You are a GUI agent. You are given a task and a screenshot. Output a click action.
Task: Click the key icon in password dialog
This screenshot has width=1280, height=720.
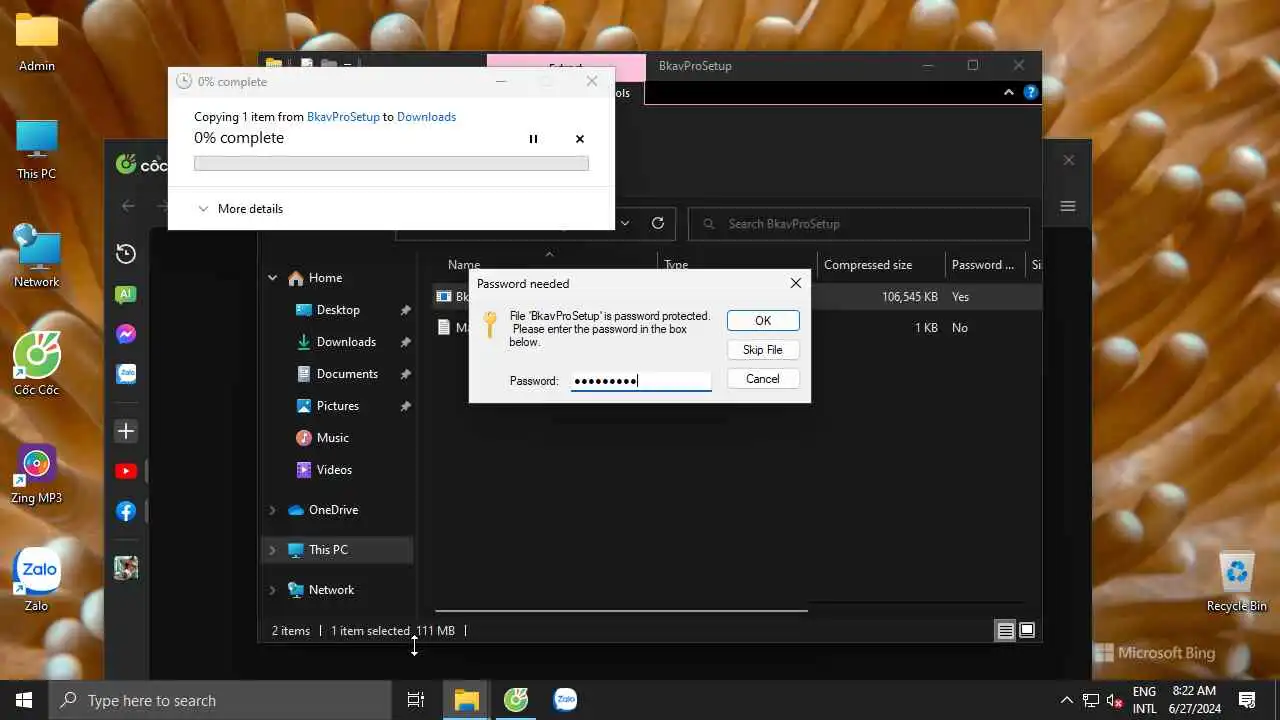pyautogui.click(x=490, y=324)
